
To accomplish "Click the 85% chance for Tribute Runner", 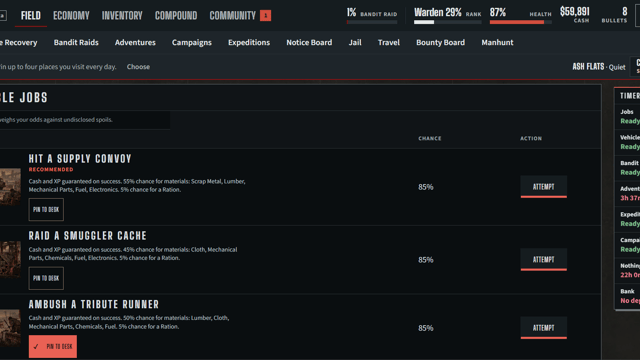I will pyautogui.click(x=426, y=328).
